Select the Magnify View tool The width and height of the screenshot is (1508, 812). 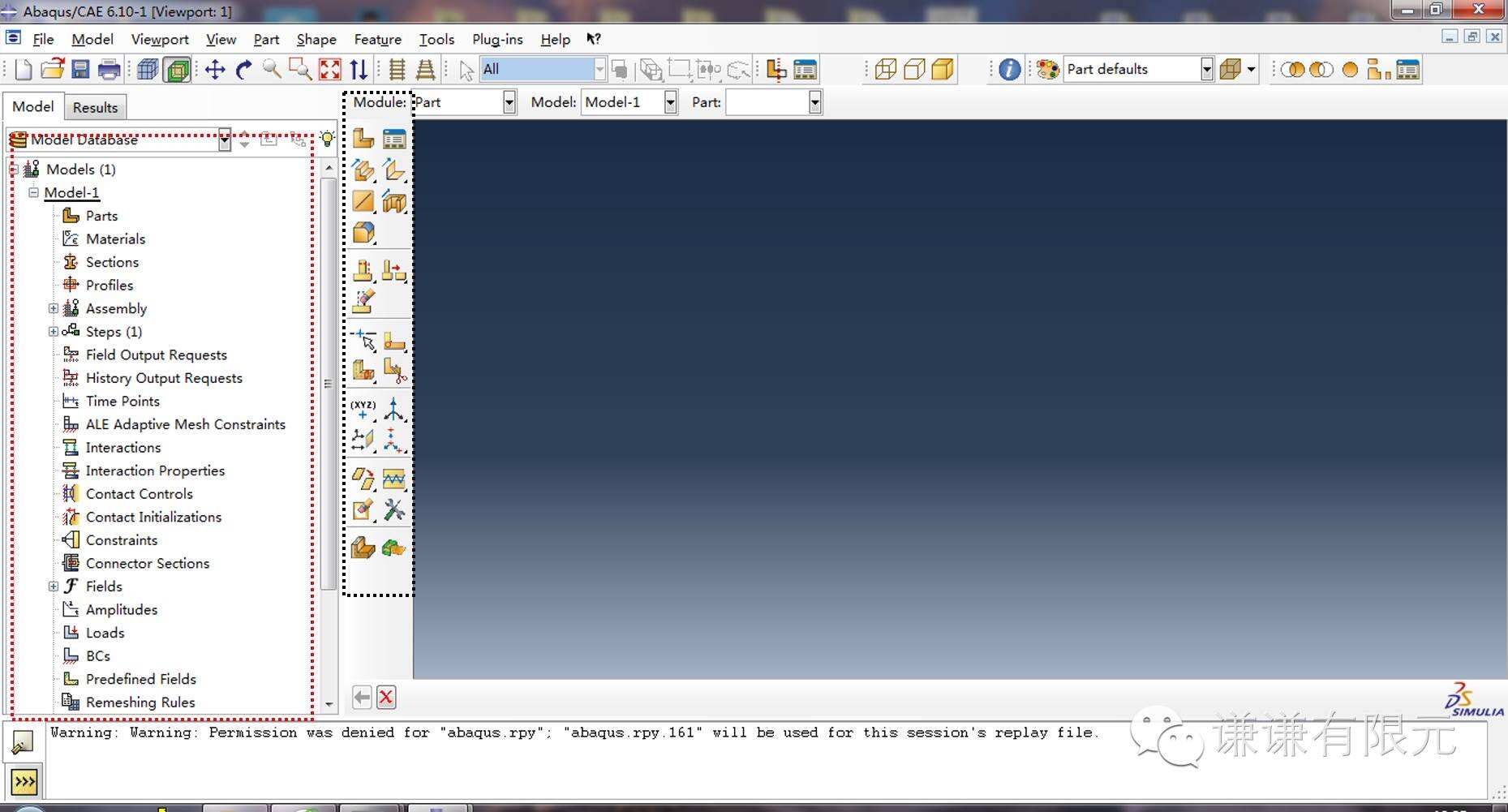point(272,70)
